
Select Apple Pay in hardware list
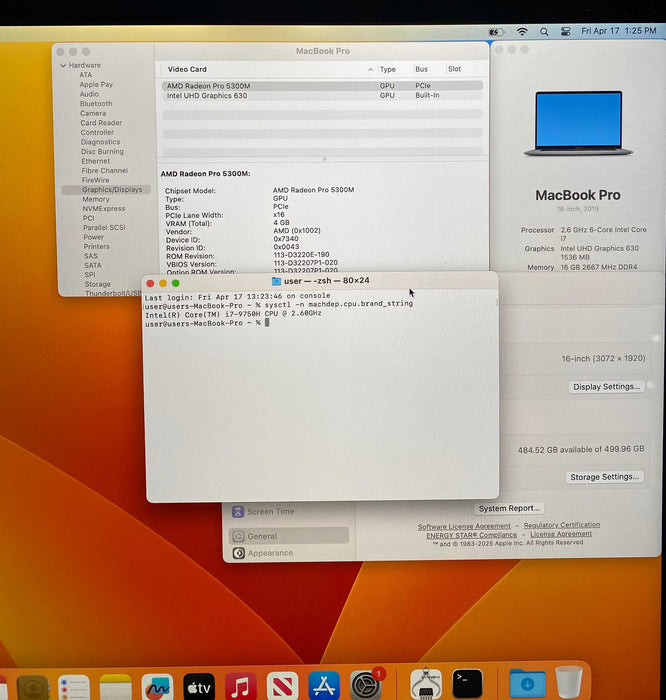(96, 84)
